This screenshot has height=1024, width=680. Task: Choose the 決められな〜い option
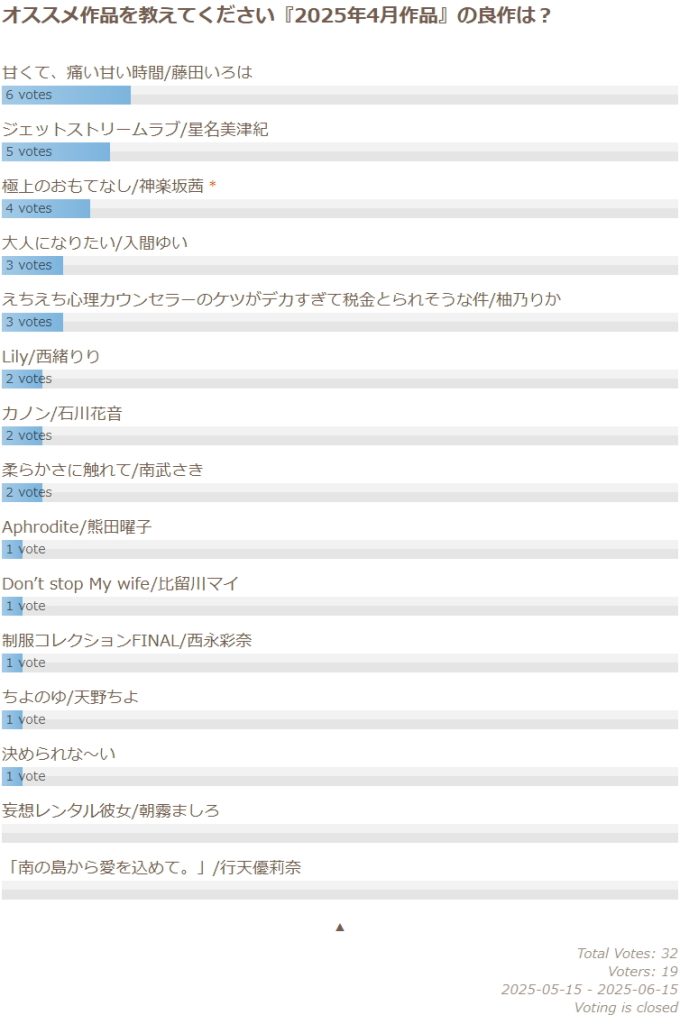pos(59,754)
